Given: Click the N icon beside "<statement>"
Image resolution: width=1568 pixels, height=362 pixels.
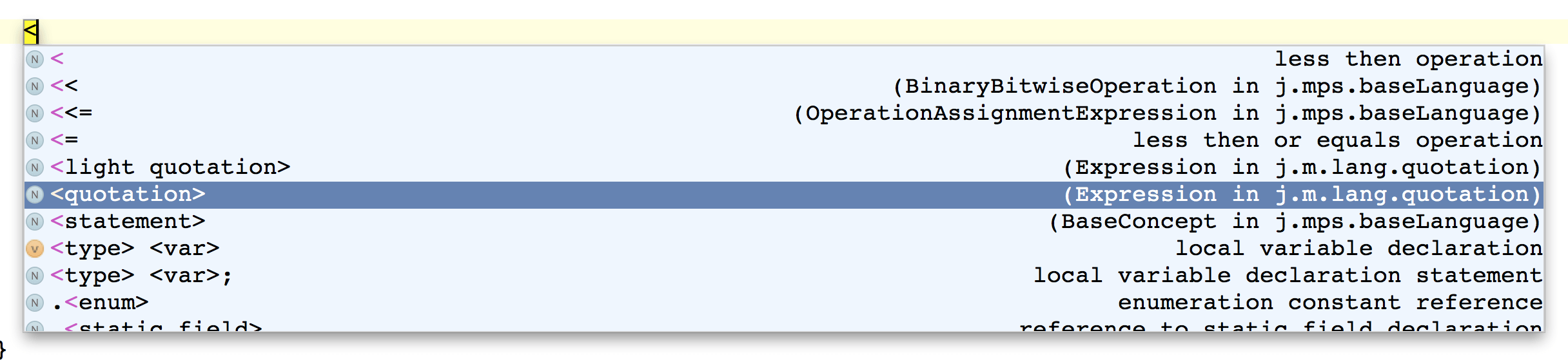Looking at the screenshot, I should click(35, 222).
